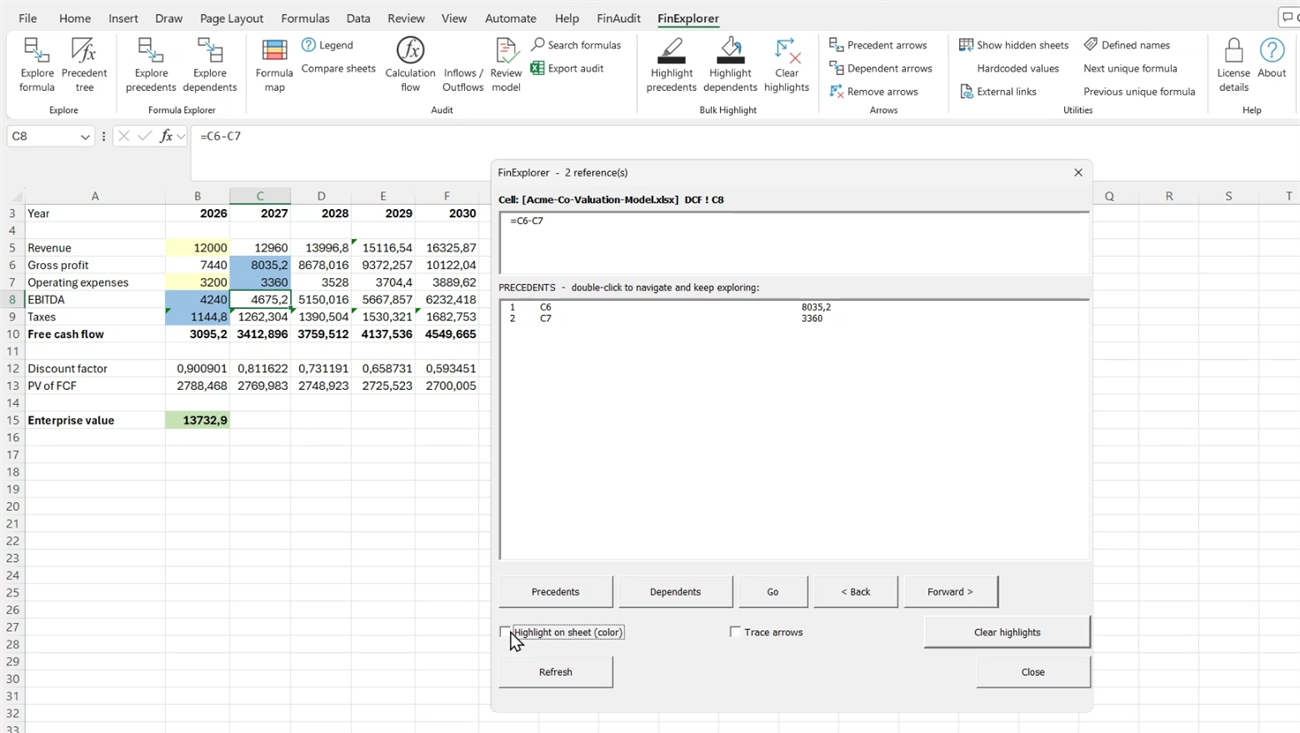This screenshot has height=733, width=1300.
Task: Click Show hidden sheets
Action: 1013,45
